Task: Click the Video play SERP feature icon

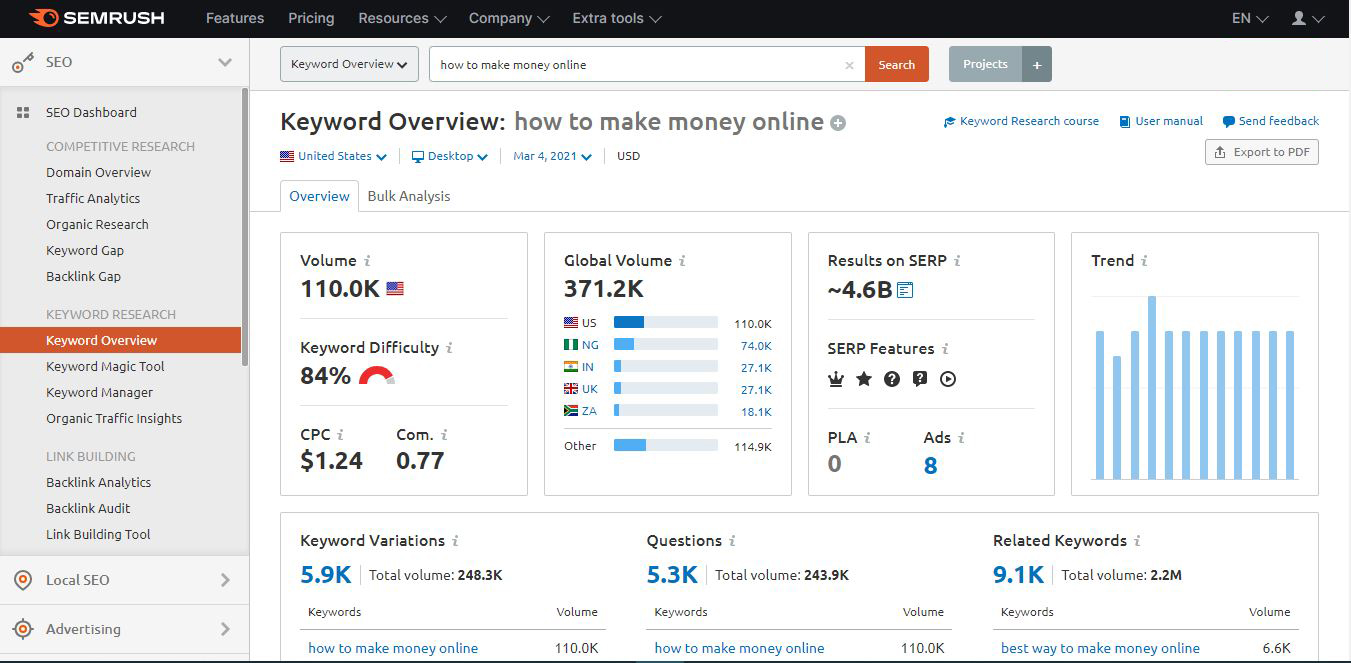Action: (x=948, y=379)
